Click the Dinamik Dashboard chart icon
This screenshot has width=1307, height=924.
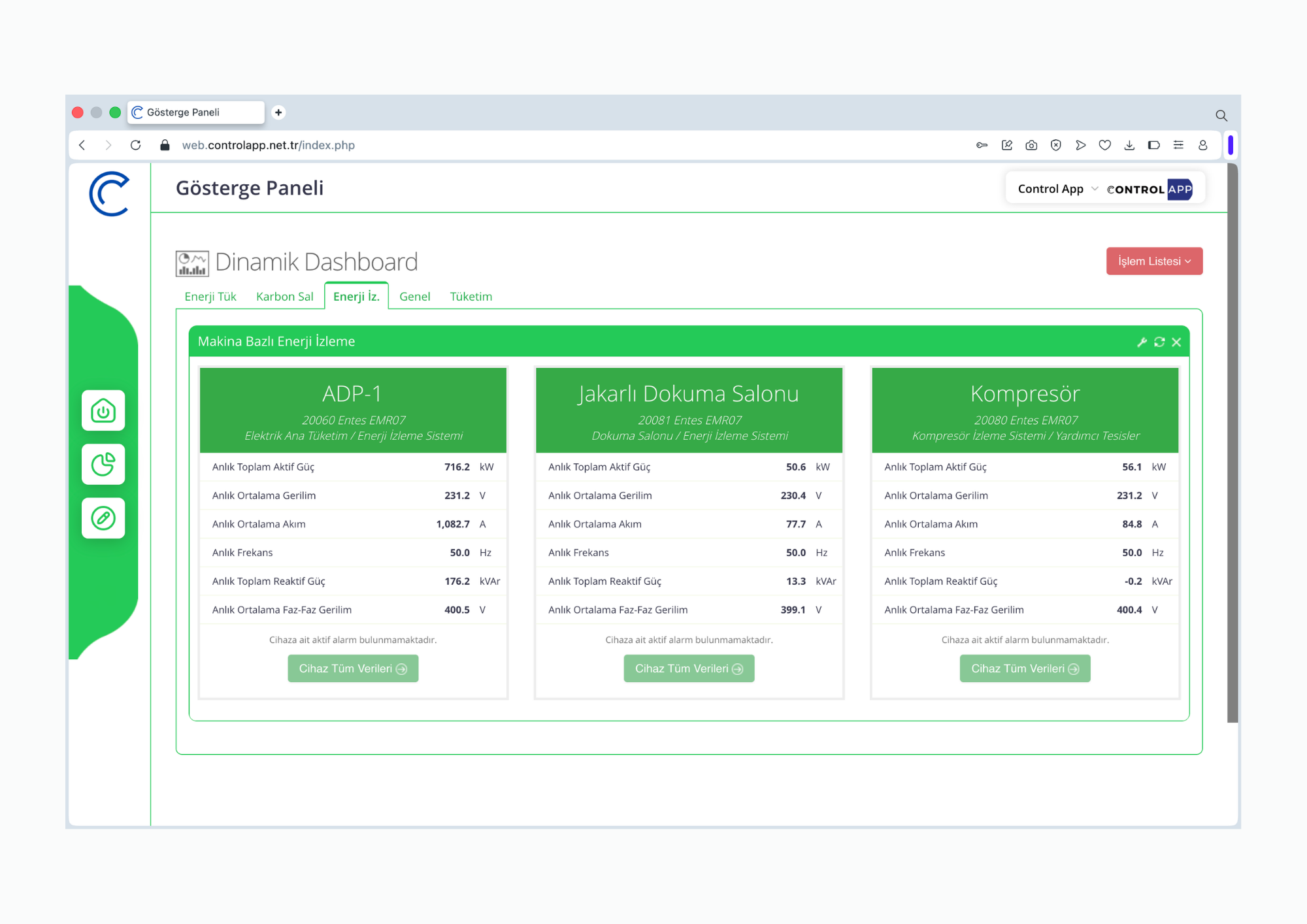pyautogui.click(x=192, y=263)
